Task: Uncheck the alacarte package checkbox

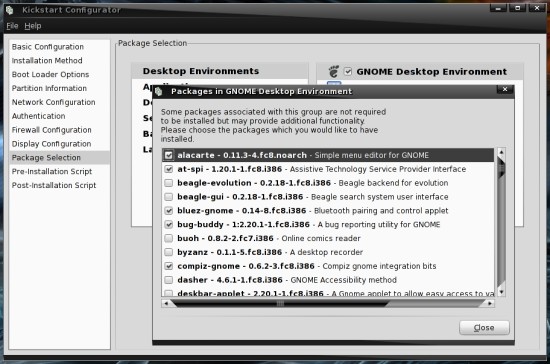Action: 169,155
